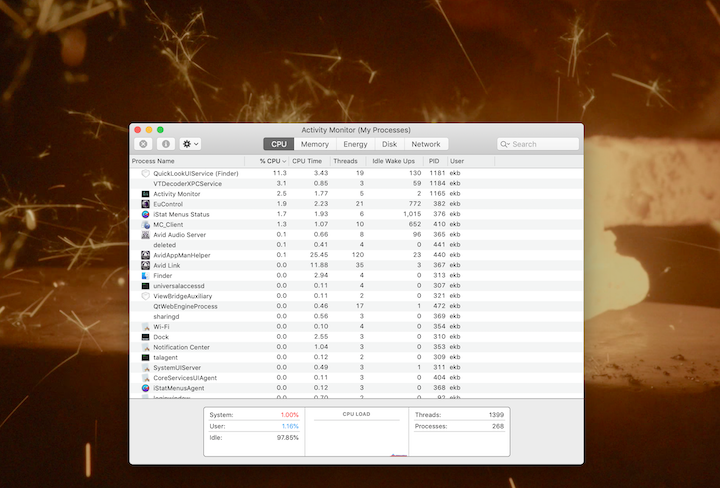The height and width of the screenshot is (488, 720).
Task: Sort by PID column header
Action: 435,161
